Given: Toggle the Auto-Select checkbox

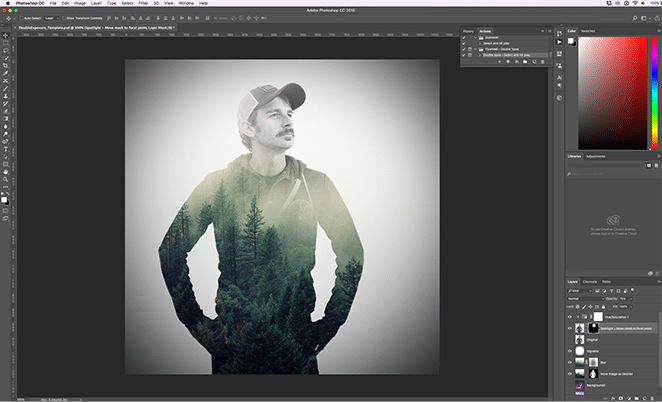Looking at the screenshot, I should point(21,18).
